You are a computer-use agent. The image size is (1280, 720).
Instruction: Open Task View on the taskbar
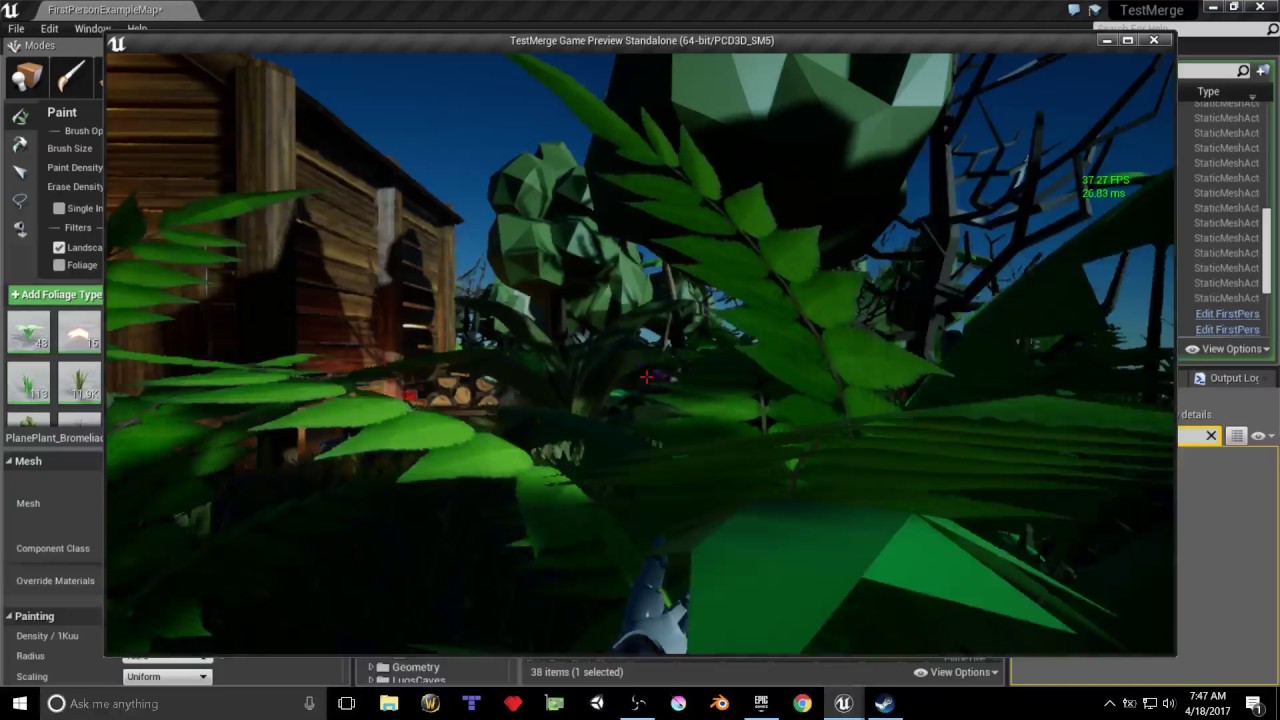tap(346, 703)
